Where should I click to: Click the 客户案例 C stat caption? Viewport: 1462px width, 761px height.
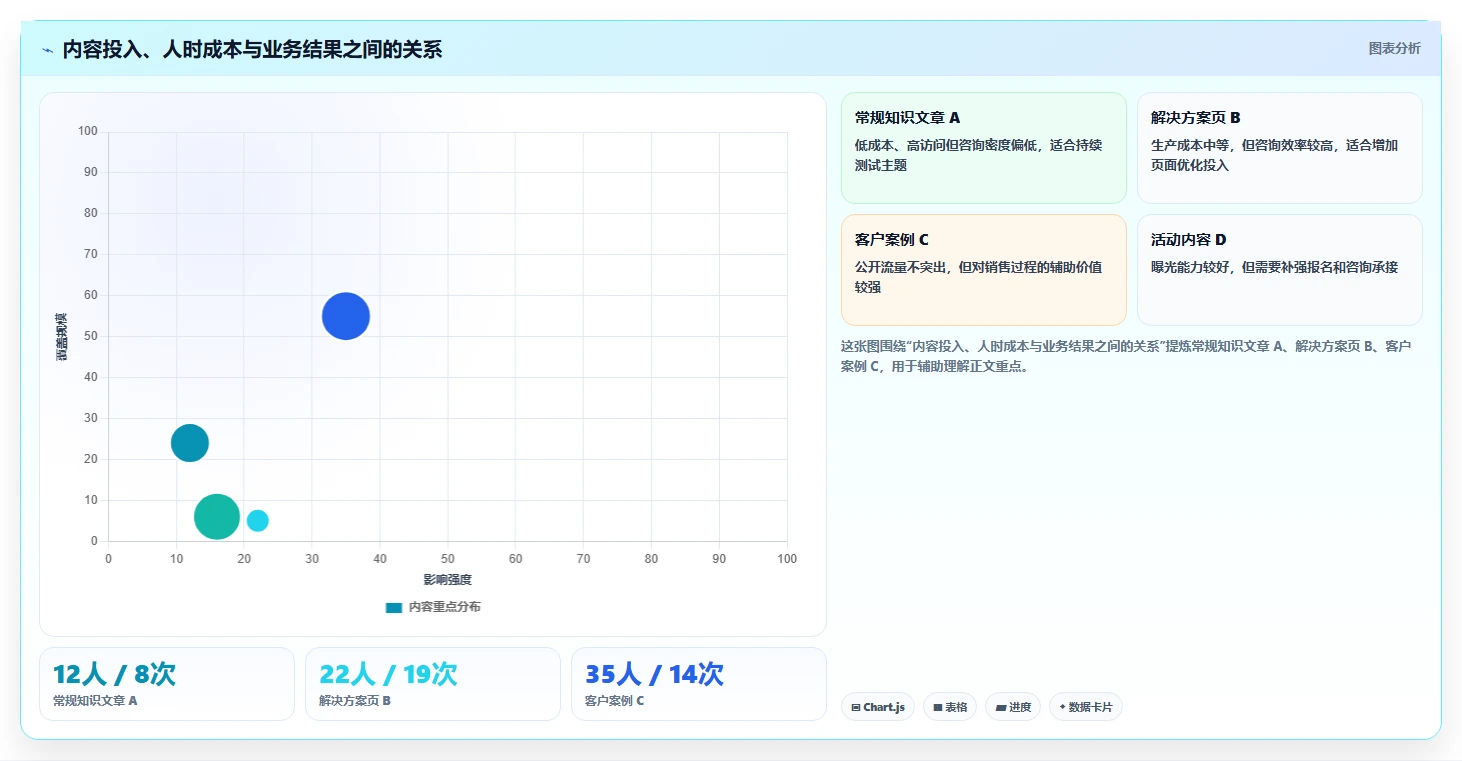tap(615, 701)
